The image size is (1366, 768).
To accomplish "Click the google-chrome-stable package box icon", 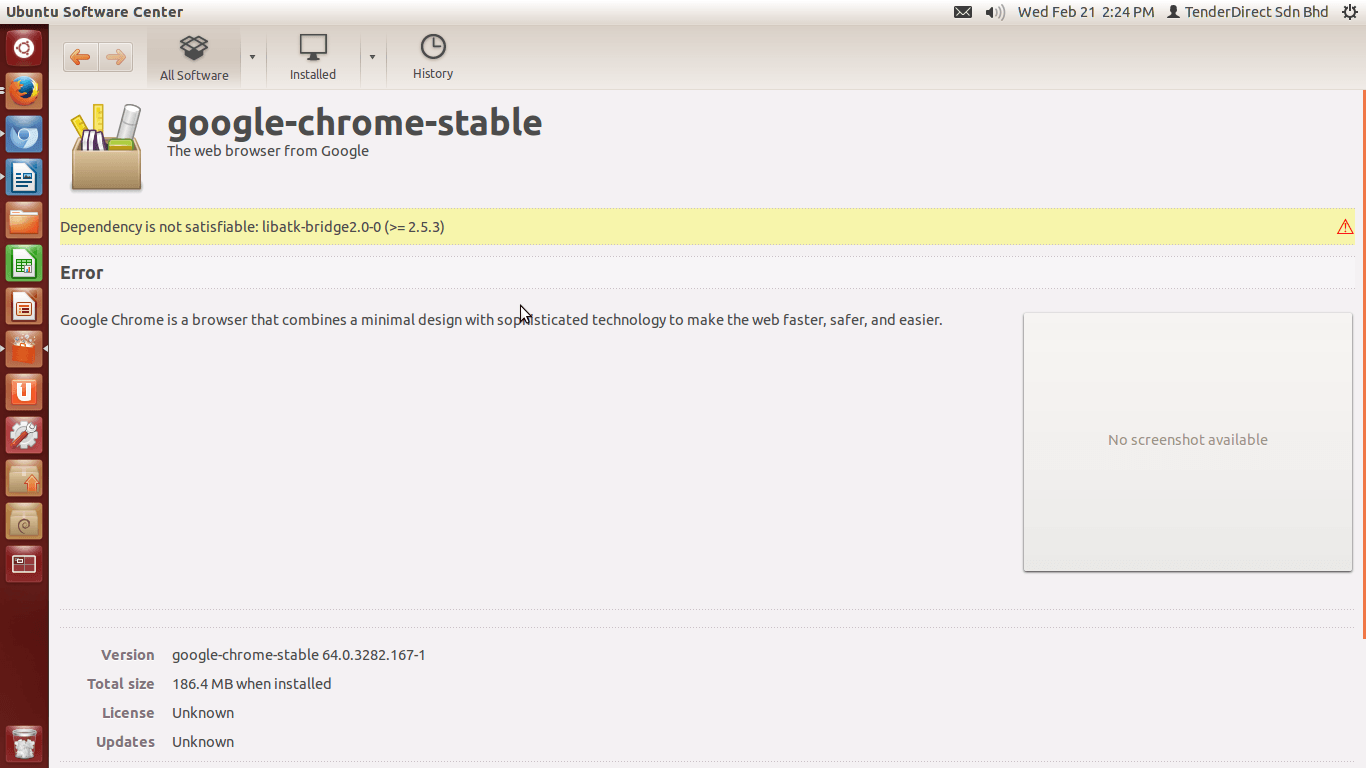I will (106, 147).
